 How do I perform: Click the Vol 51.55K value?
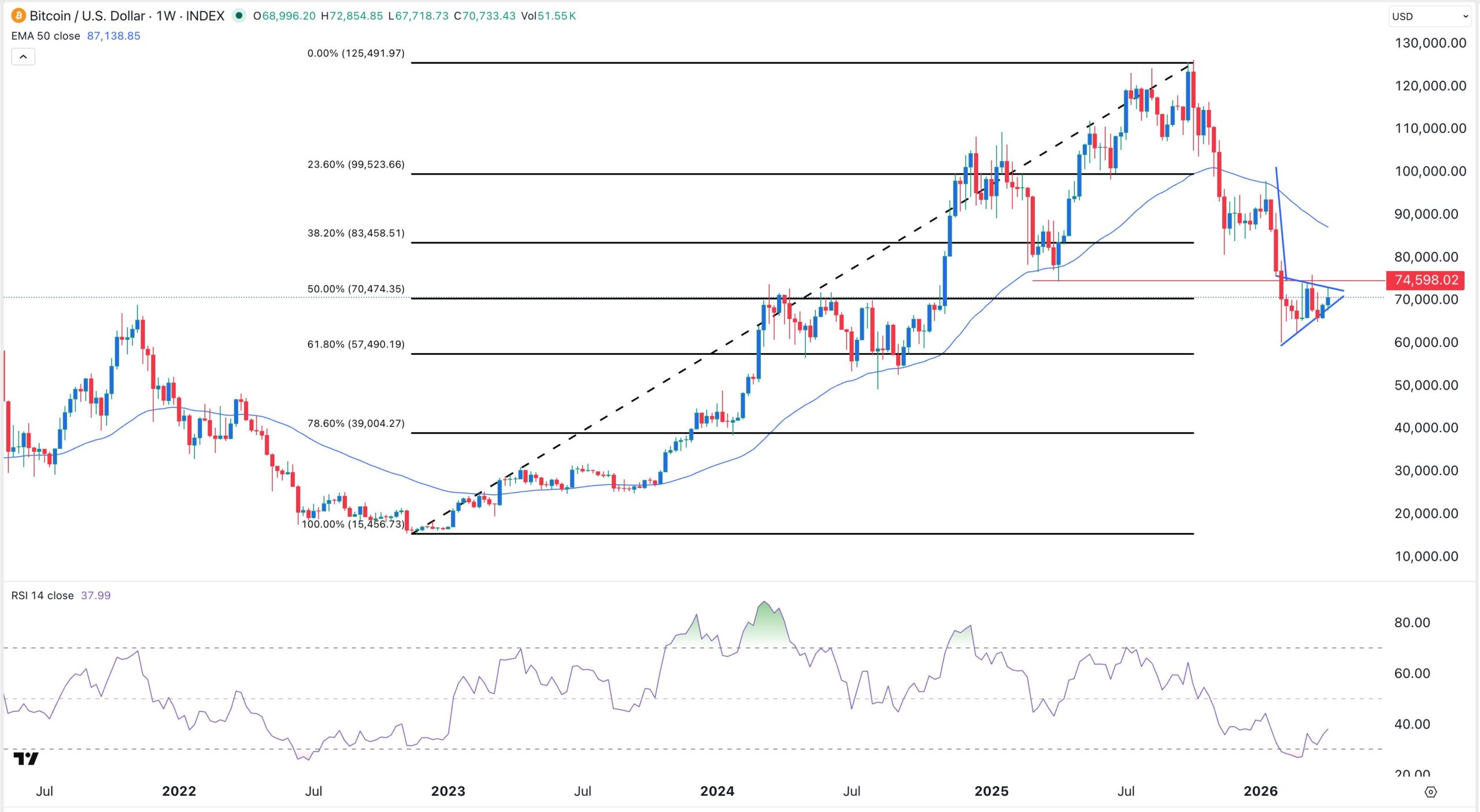click(x=548, y=16)
